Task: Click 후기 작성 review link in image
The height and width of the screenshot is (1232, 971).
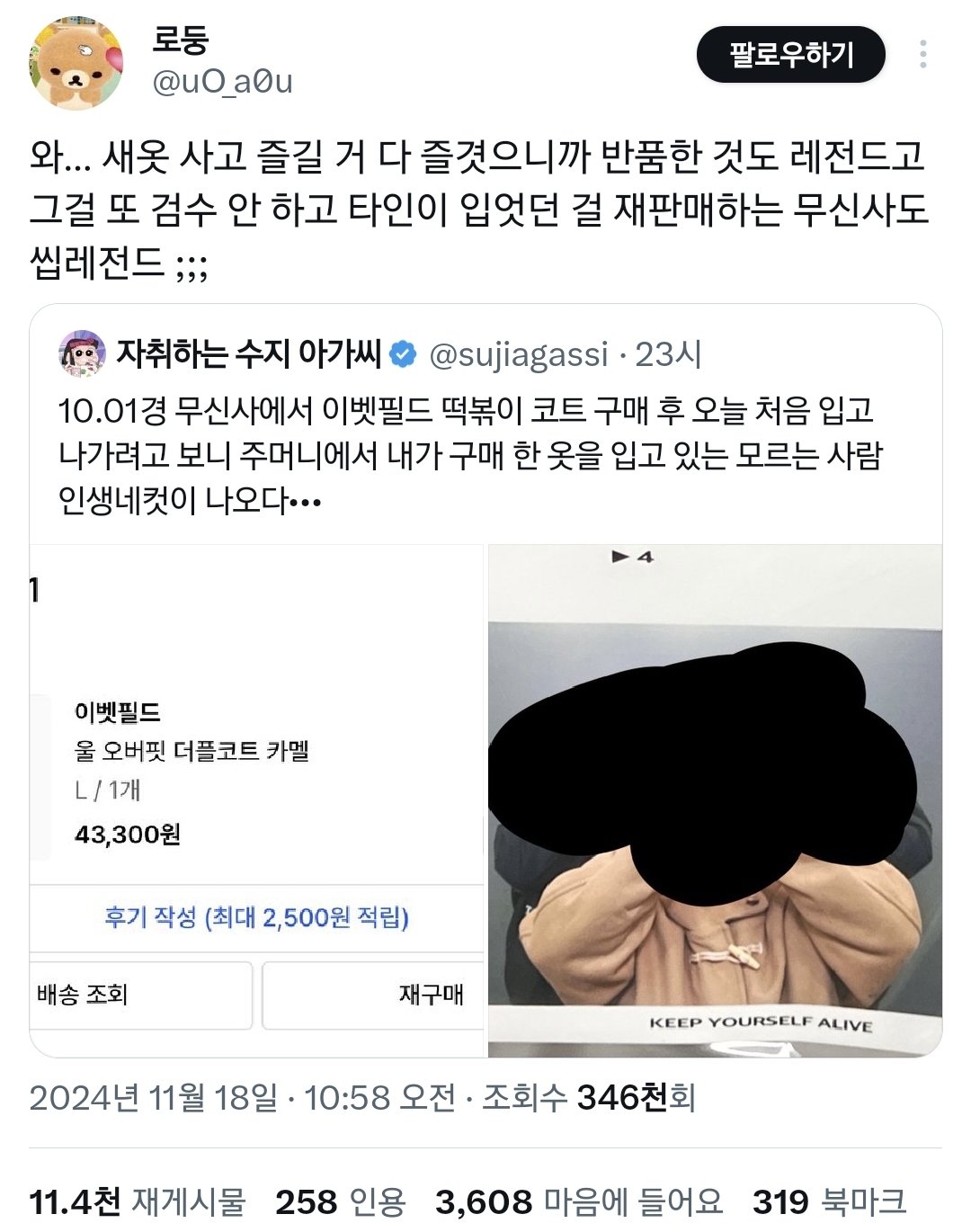Action: [x=257, y=917]
